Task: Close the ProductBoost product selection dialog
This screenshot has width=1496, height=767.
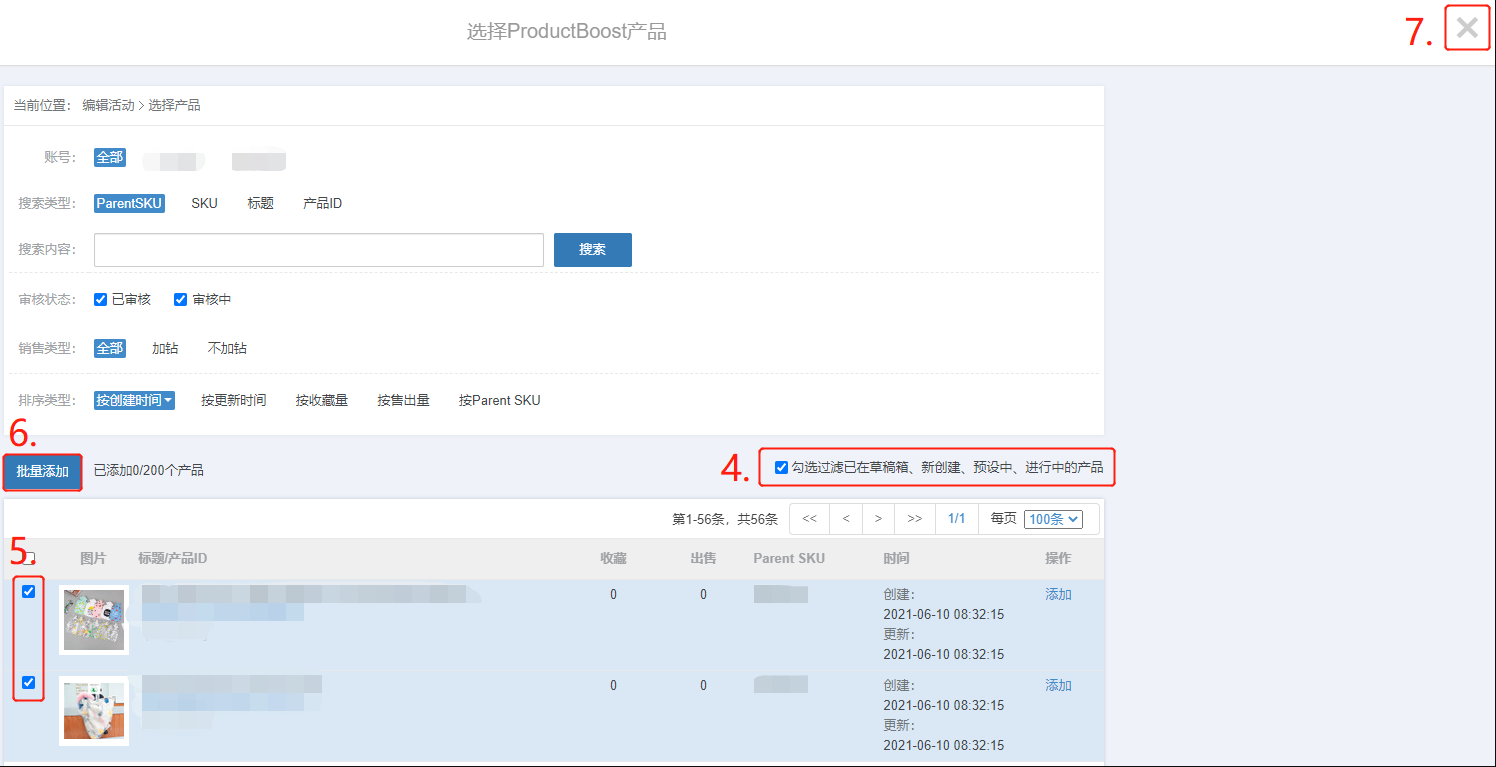Action: 1467,28
